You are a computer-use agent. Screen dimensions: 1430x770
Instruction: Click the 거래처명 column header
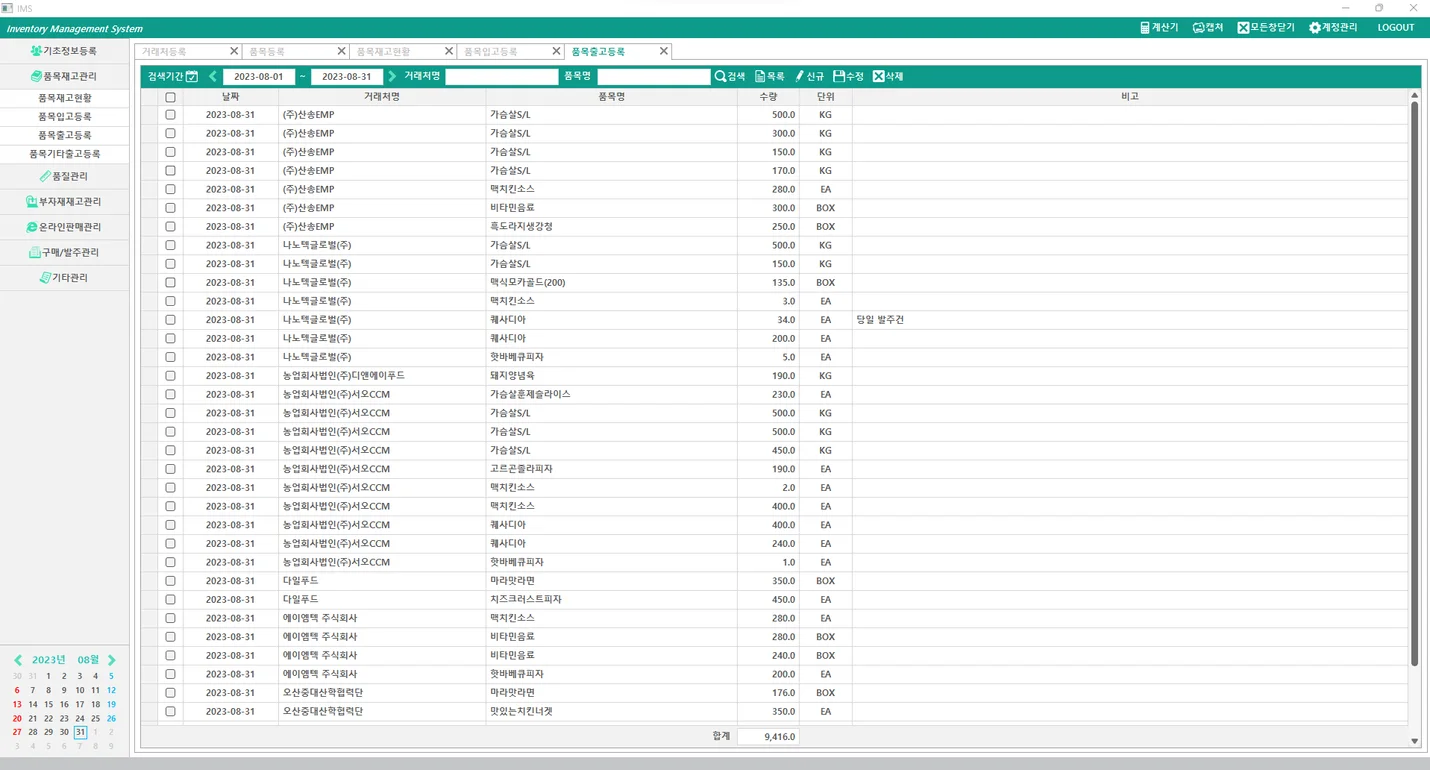pos(382,97)
